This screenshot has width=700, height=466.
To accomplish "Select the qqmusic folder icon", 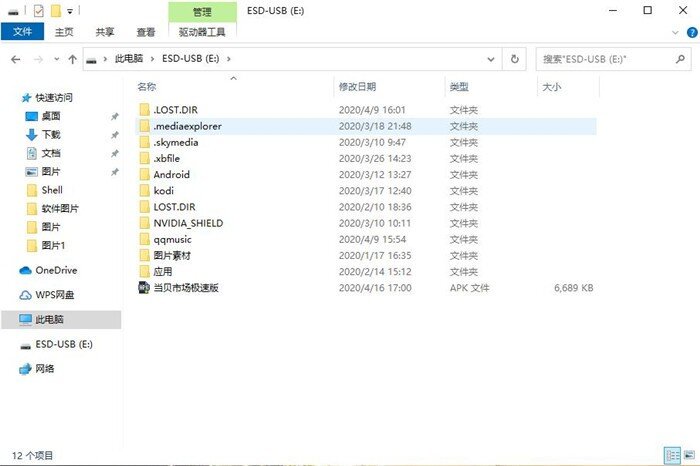I will point(144,239).
